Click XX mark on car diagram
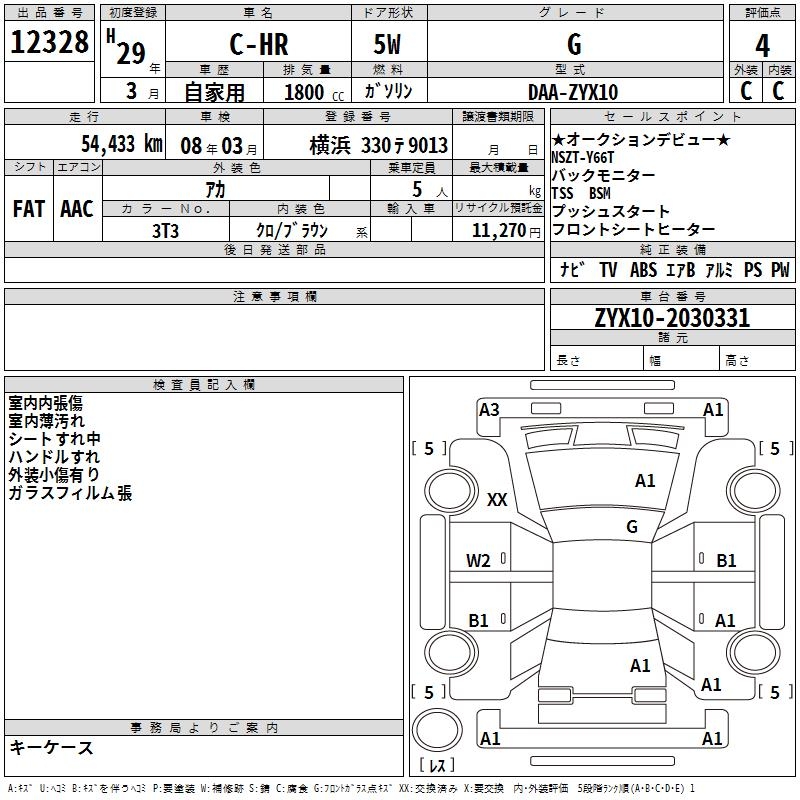Viewport: 800px width, 800px height. (497, 499)
